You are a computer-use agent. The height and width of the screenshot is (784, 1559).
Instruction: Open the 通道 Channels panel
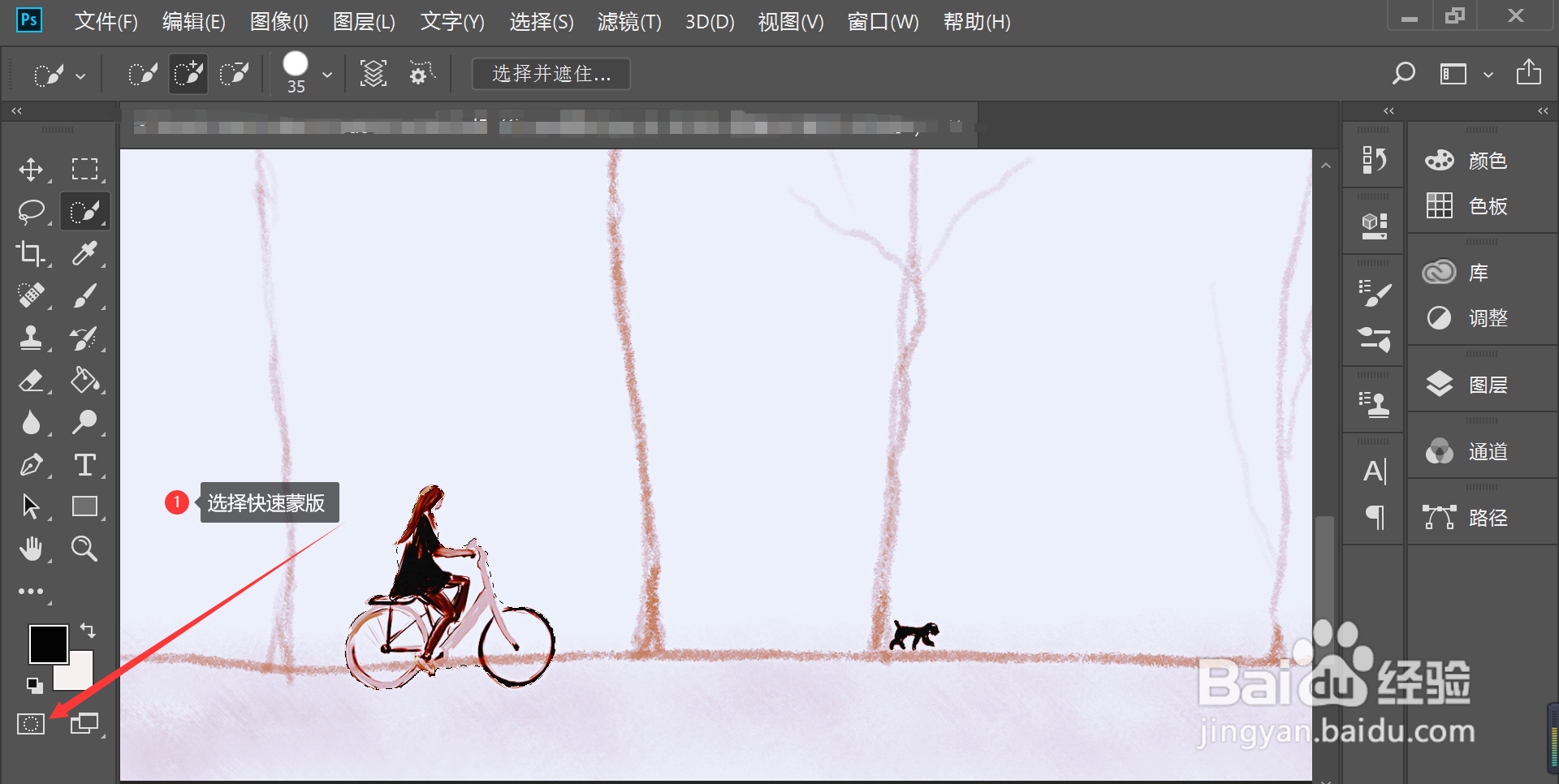click(1466, 451)
